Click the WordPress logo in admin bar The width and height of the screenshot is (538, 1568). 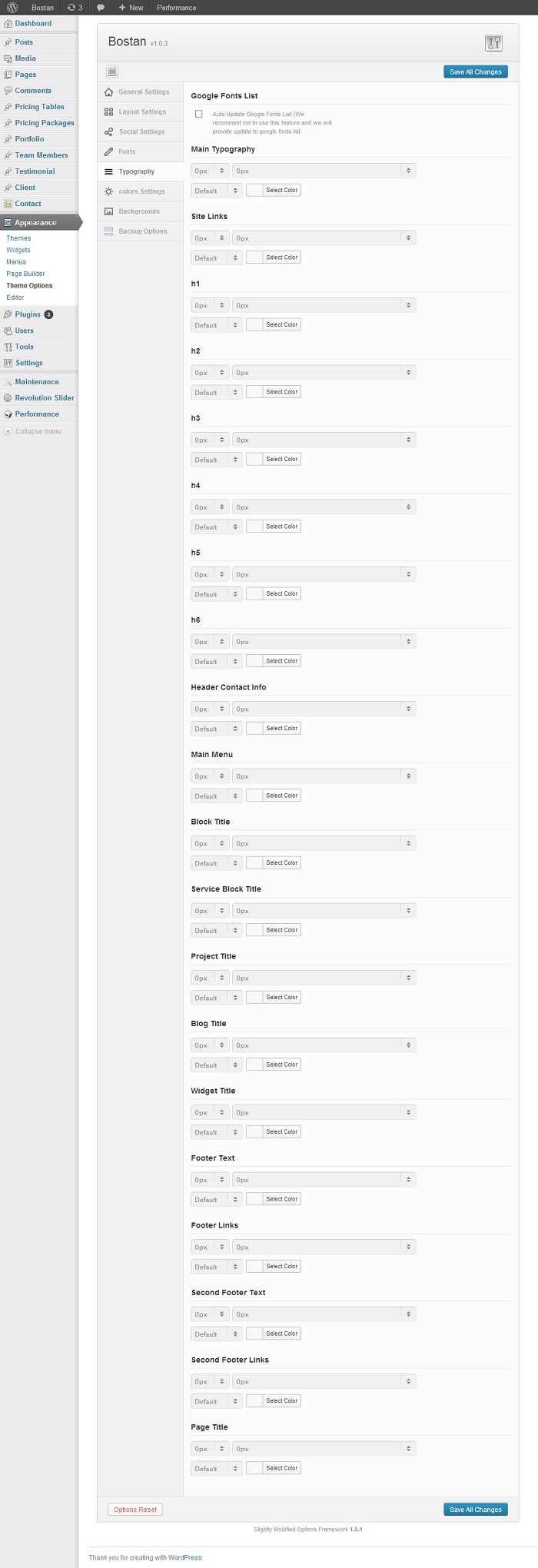coord(12,8)
